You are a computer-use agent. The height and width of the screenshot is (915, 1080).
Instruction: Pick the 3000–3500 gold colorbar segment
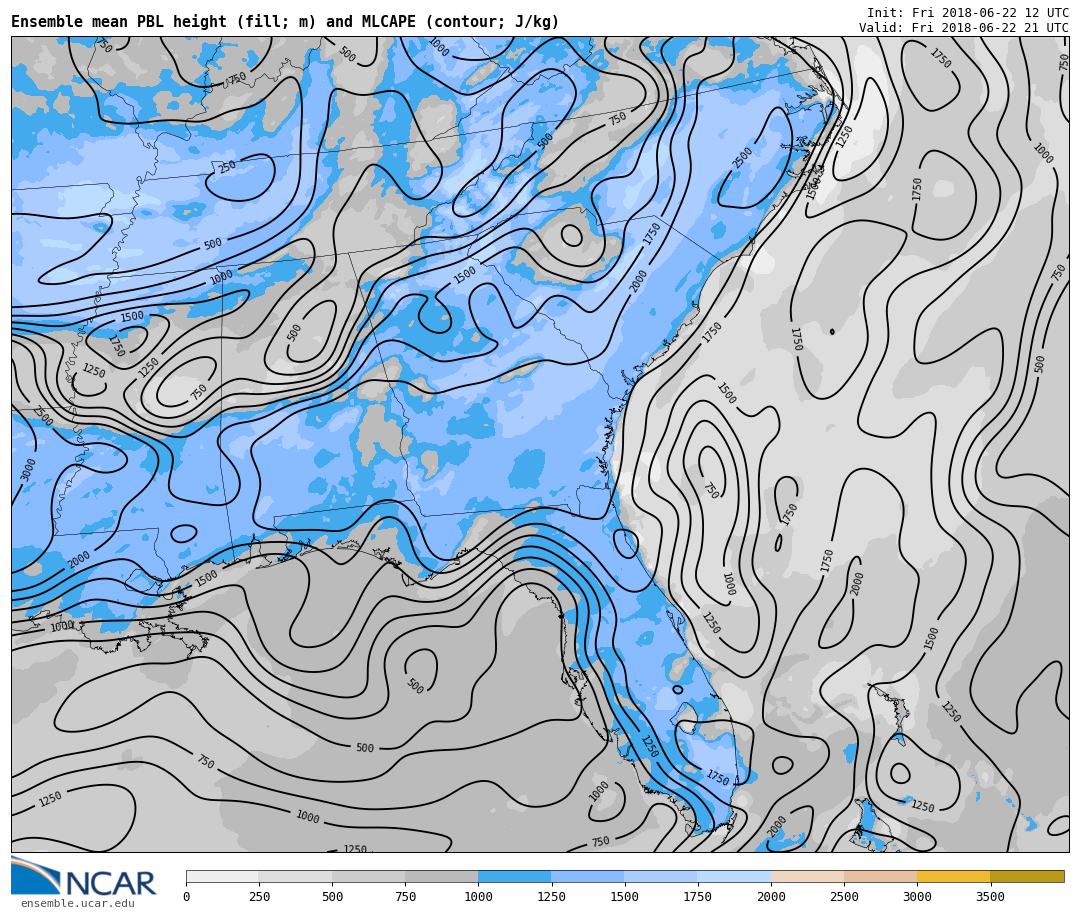[953, 876]
